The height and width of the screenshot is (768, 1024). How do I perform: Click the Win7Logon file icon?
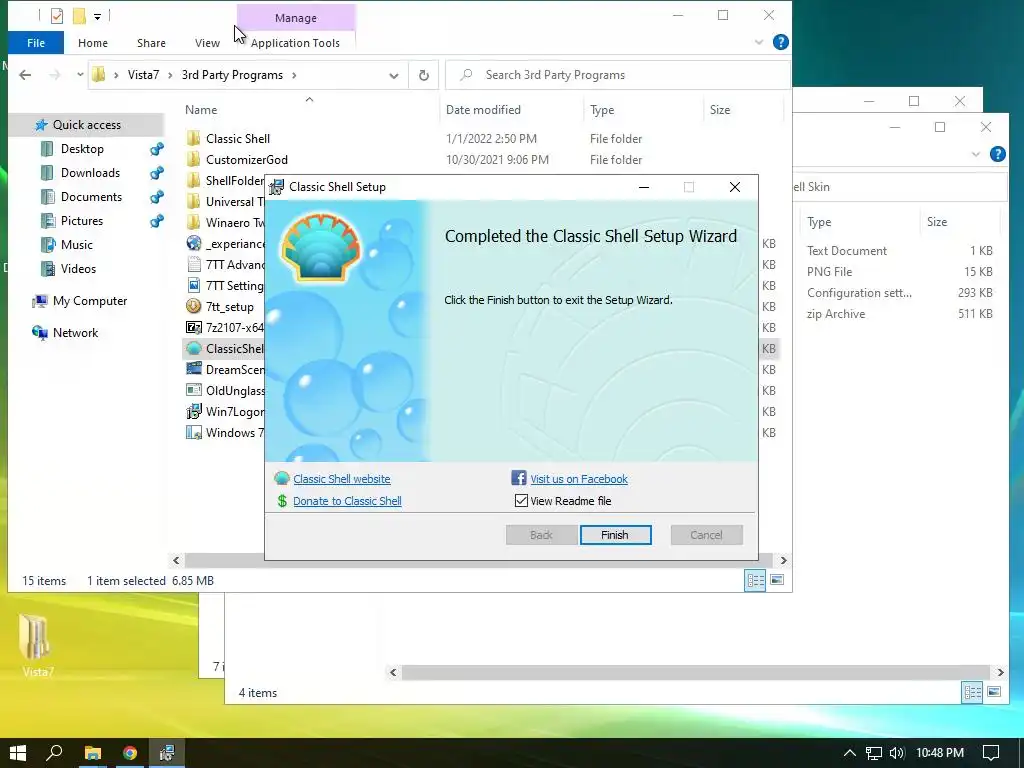pos(193,411)
